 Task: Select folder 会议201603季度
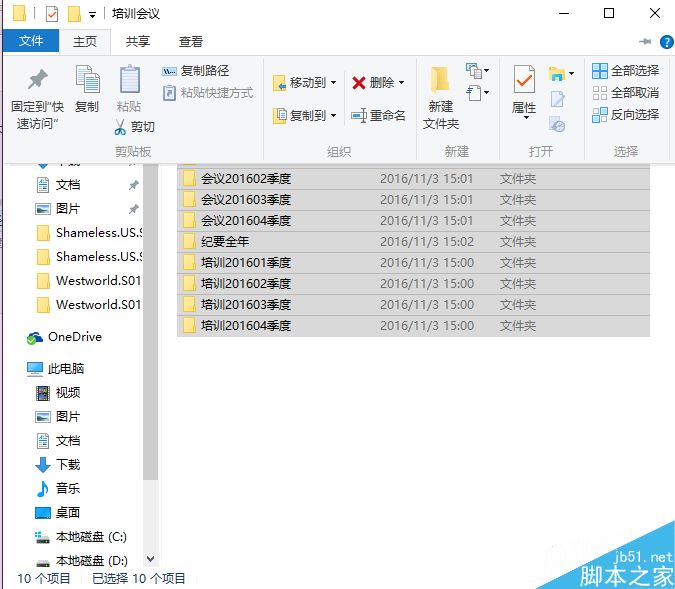(413, 200)
